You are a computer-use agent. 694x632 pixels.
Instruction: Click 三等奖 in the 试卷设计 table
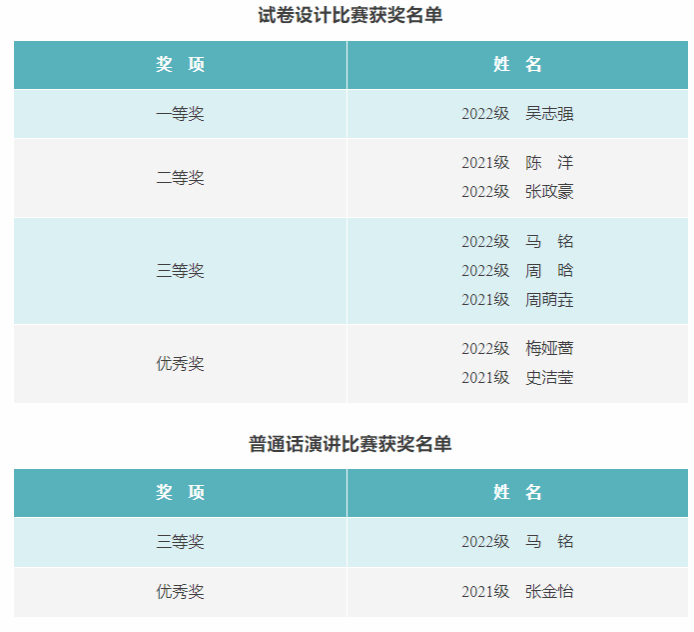180,271
